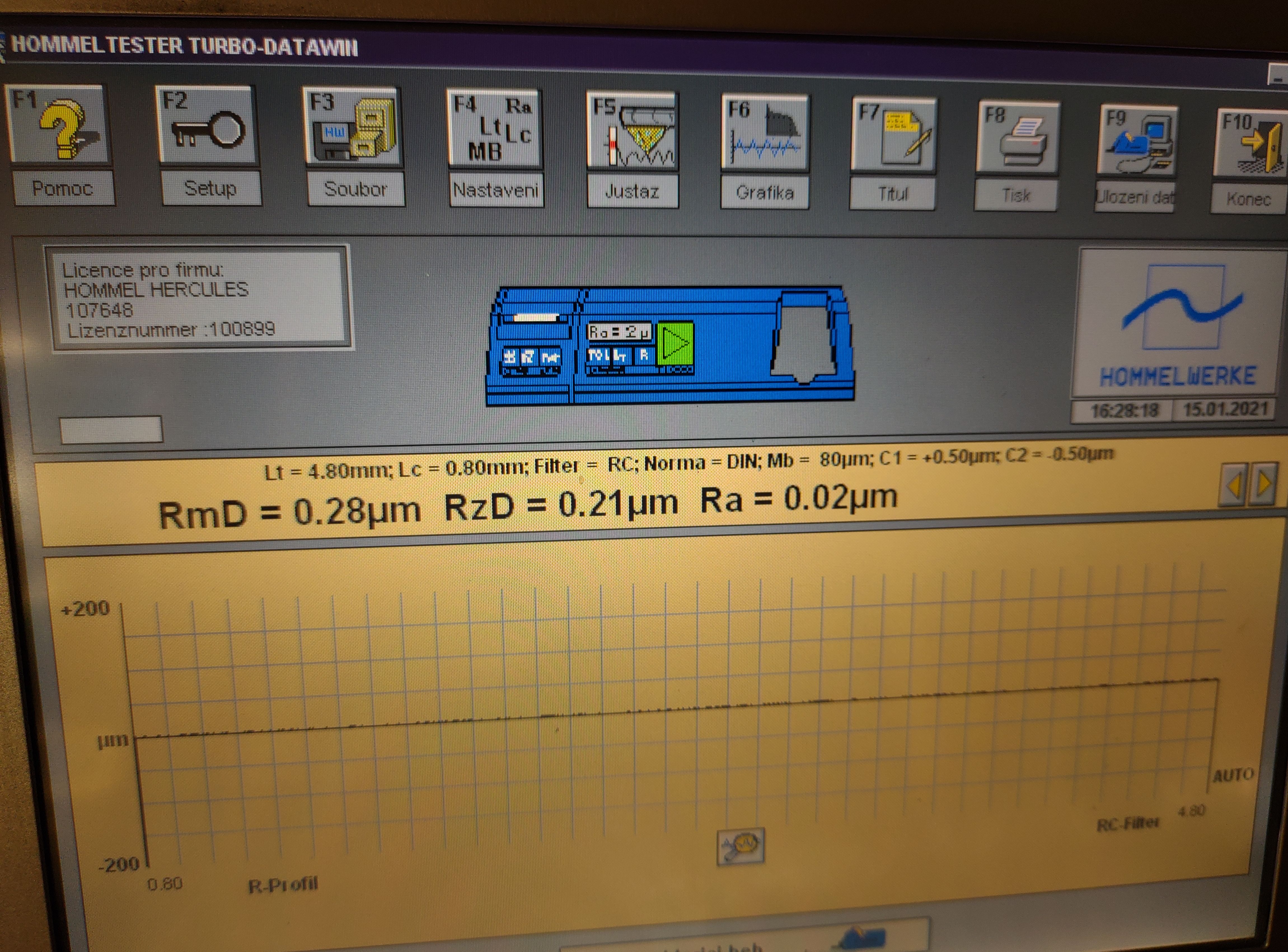
Task: Click the time display 16:28:18
Action: (x=1124, y=410)
